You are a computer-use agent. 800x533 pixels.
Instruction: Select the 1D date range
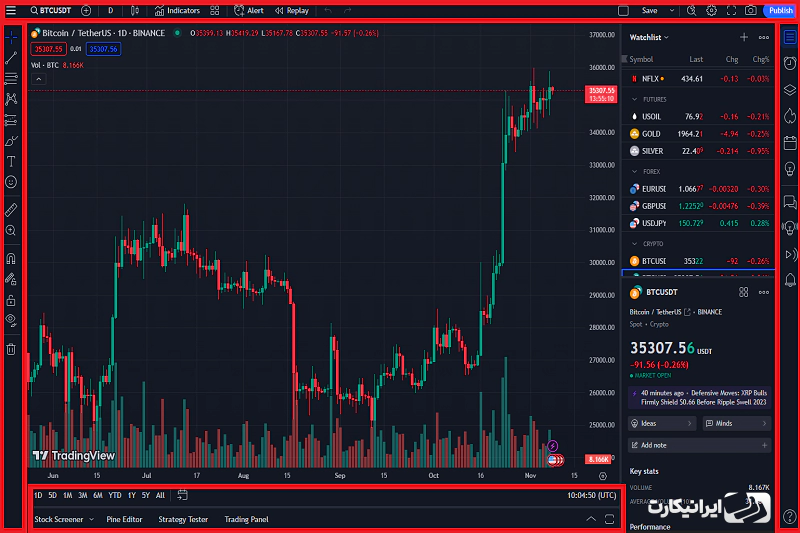(38, 495)
